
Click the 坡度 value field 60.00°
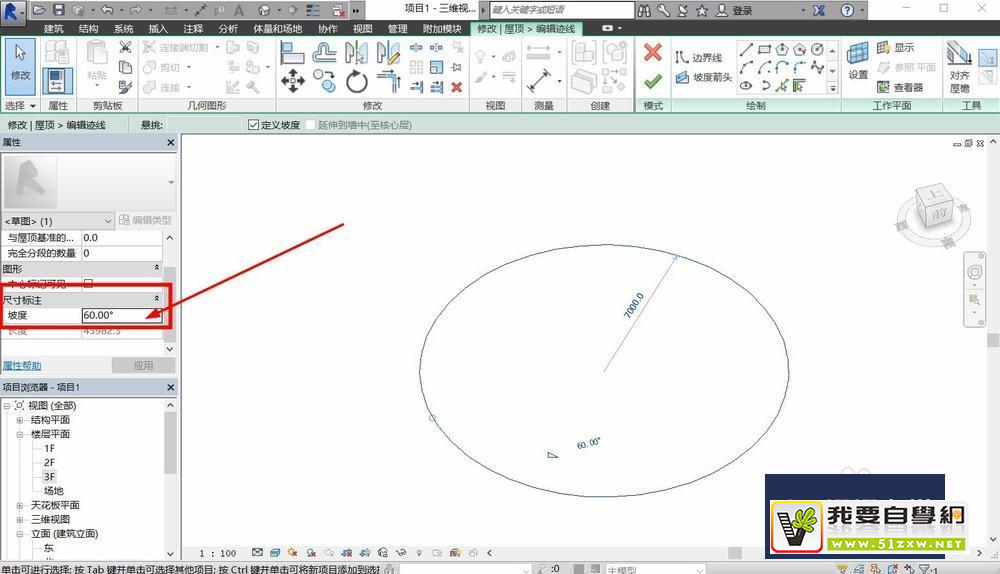coord(122,315)
